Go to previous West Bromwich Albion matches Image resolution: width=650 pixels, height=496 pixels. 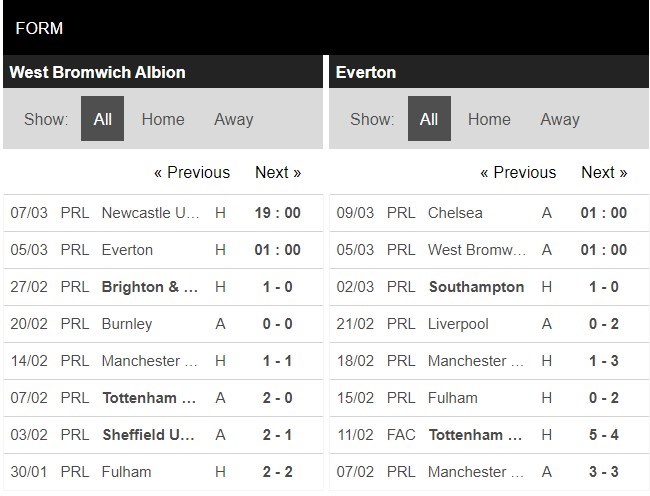[x=192, y=172]
